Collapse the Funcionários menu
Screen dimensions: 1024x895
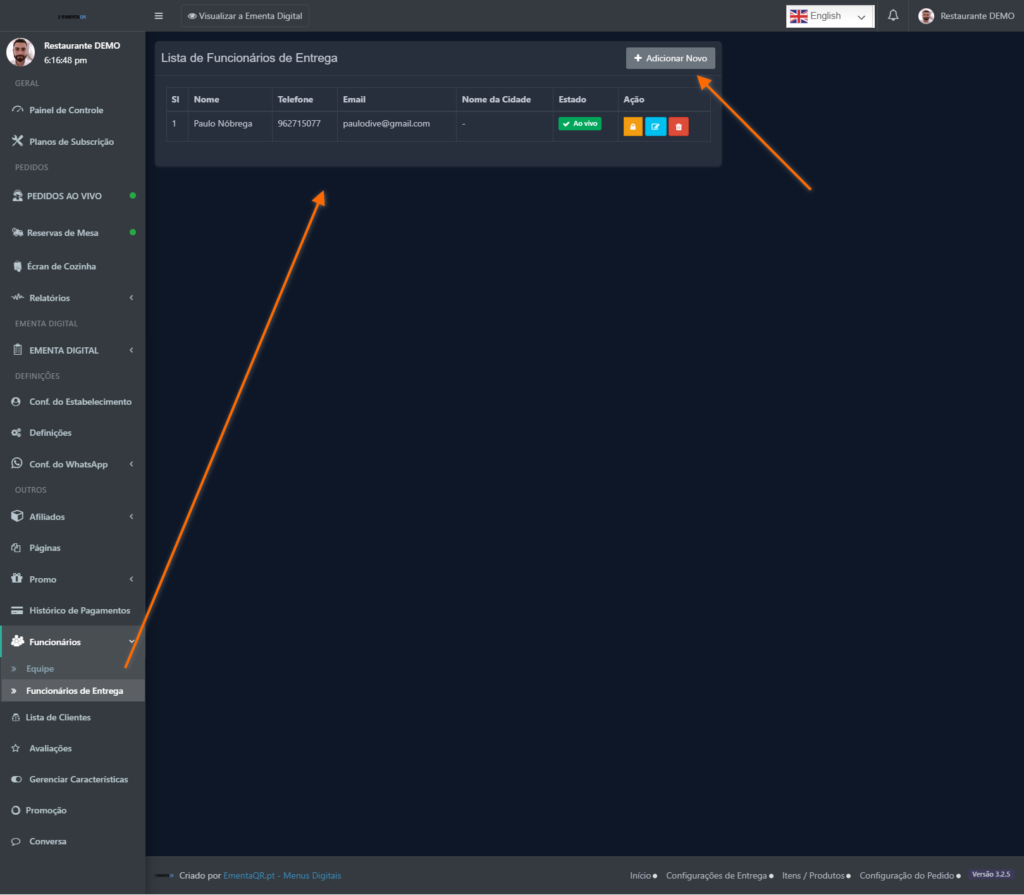click(x=72, y=642)
